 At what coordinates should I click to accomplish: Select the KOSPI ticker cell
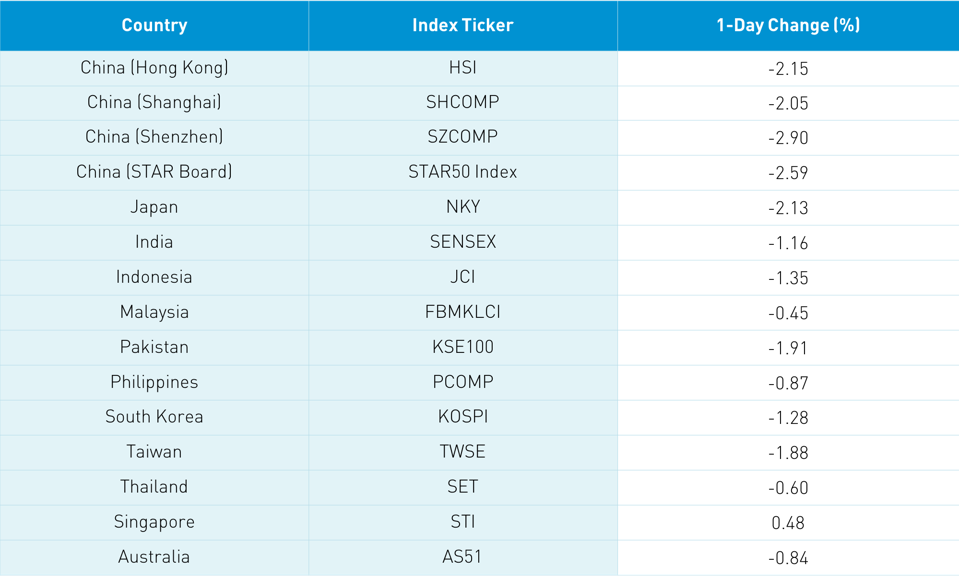coord(463,417)
